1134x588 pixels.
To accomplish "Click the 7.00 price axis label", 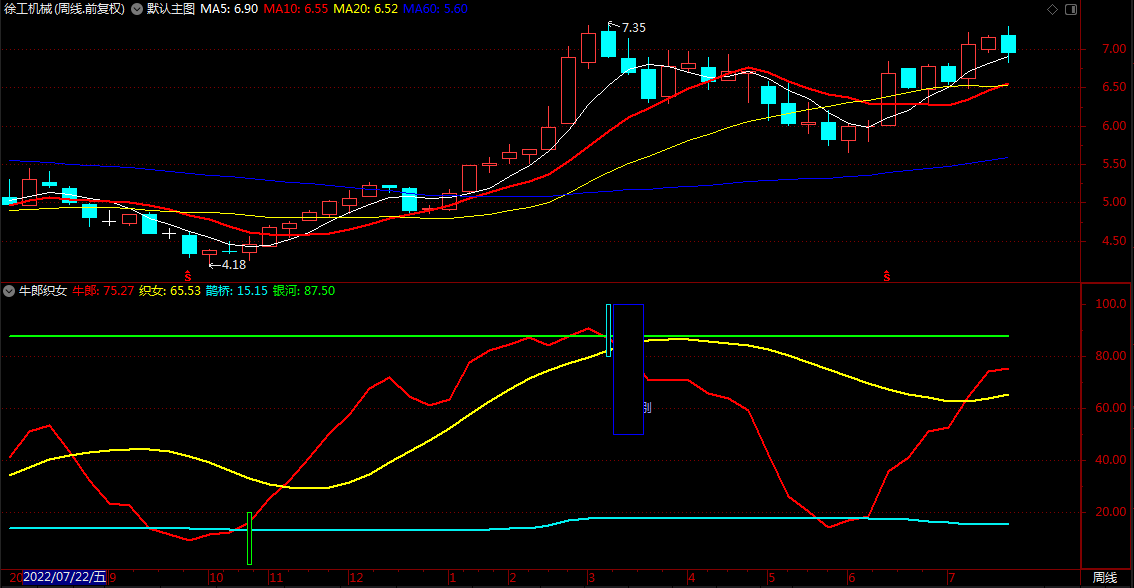I will (x=1114, y=49).
